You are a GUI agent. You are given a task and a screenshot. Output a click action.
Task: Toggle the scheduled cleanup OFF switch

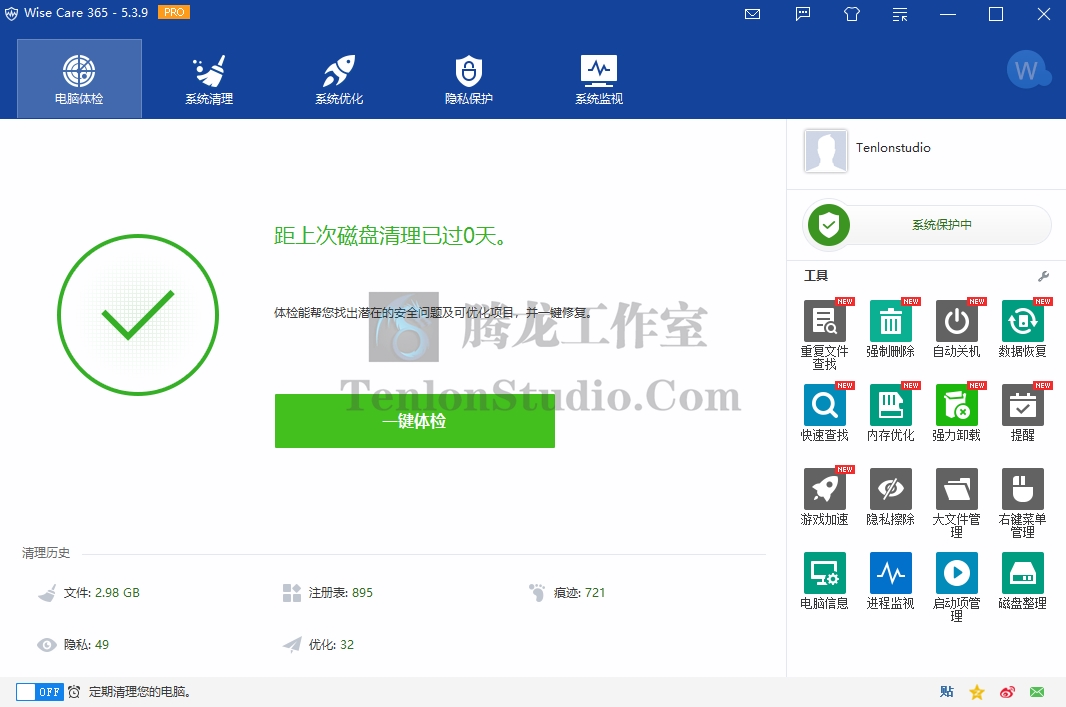tap(39, 692)
